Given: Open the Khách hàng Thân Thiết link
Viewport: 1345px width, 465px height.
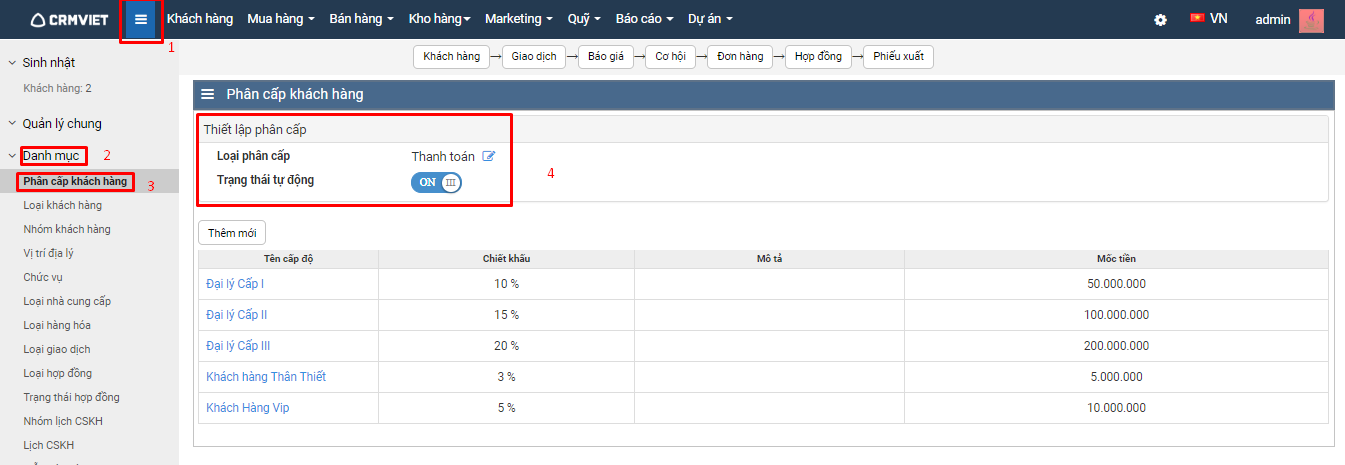Looking at the screenshot, I should [266, 377].
